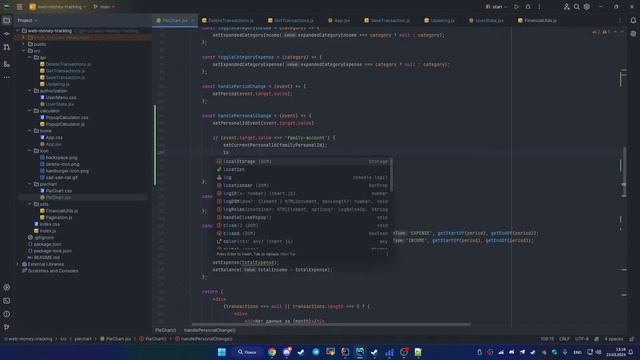Image resolution: width=640 pixels, height=360 pixels.
Task: Click Next Tip link in completion popup
Action: (288, 254)
